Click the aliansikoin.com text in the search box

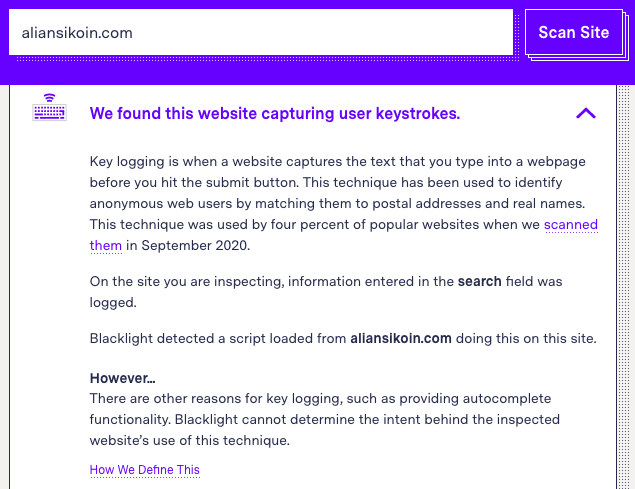77,33
